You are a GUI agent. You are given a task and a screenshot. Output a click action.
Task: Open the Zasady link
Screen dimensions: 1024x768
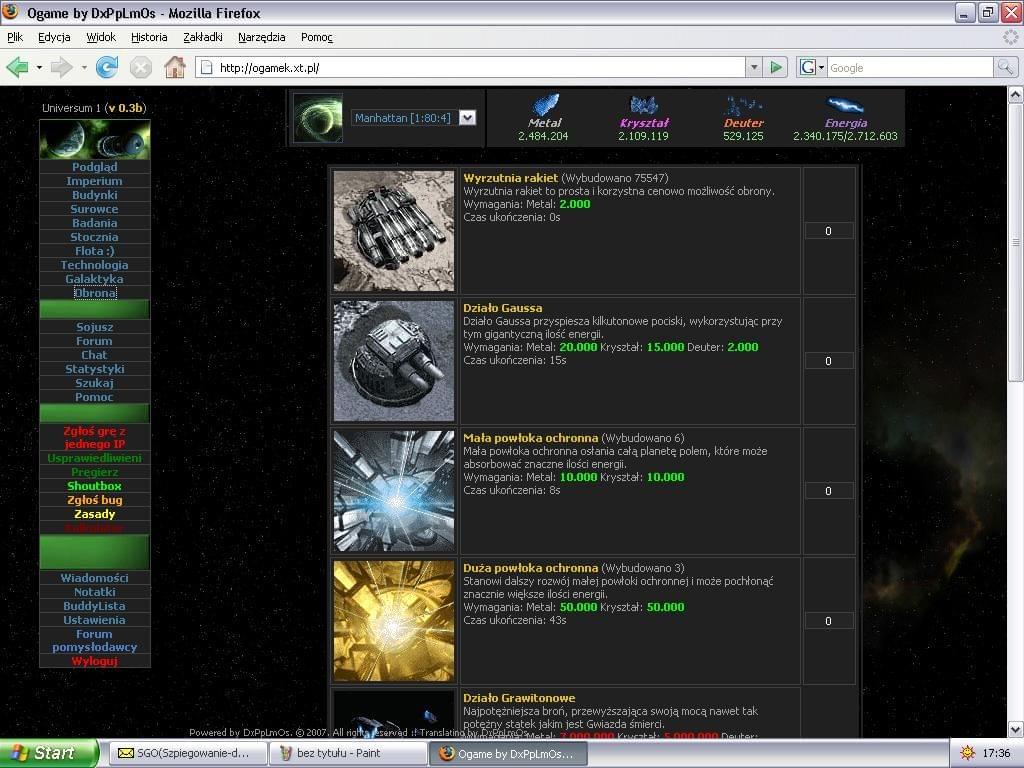95,514
